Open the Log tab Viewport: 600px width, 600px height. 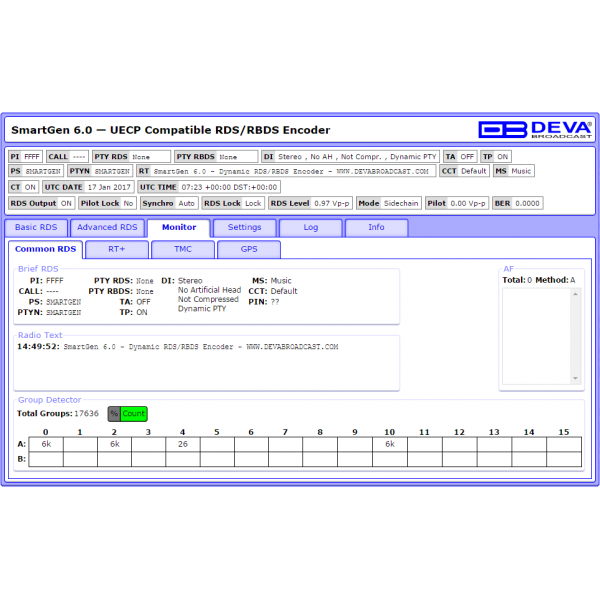tap(311, 227)
